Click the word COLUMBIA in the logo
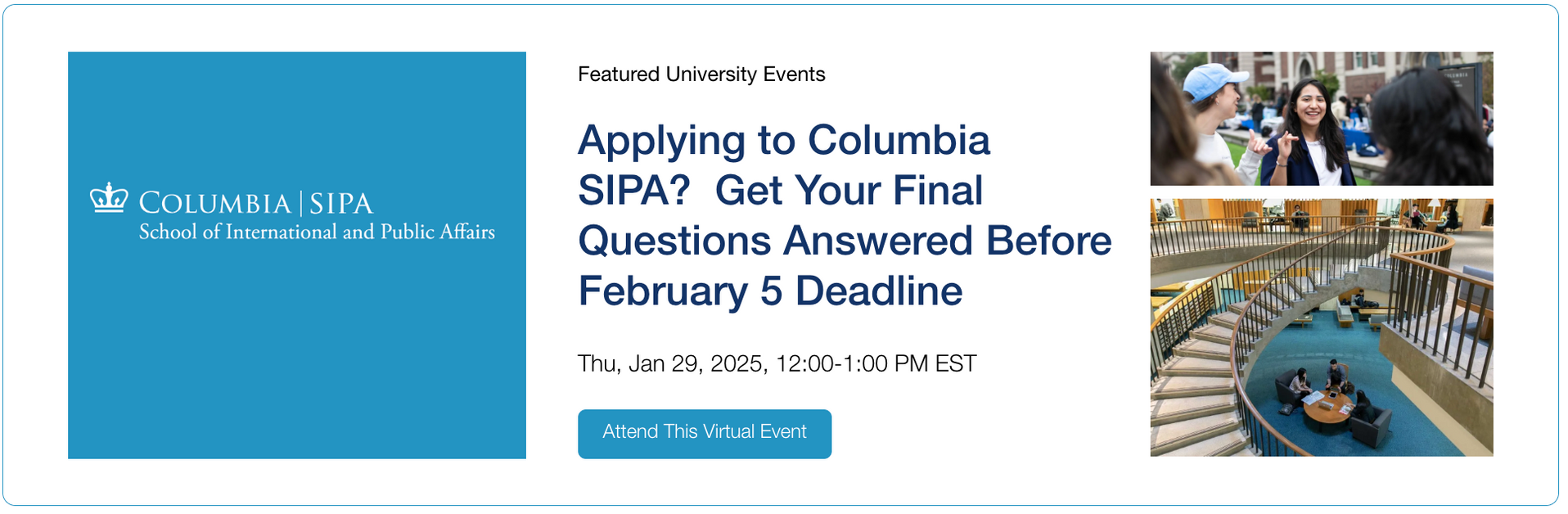 pos(214,203)
